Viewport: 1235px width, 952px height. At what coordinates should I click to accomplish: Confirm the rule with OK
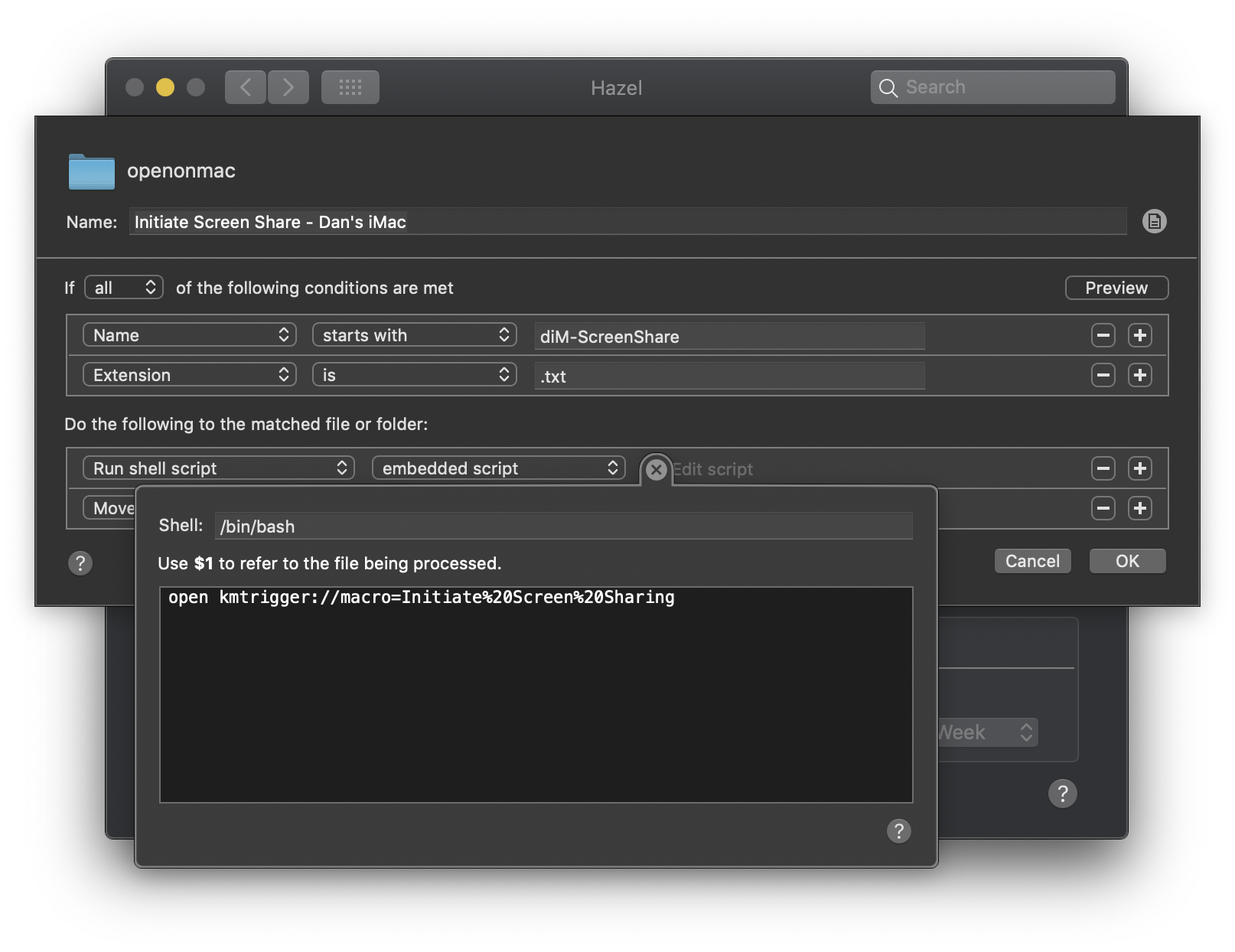(x=1127, y=561)
